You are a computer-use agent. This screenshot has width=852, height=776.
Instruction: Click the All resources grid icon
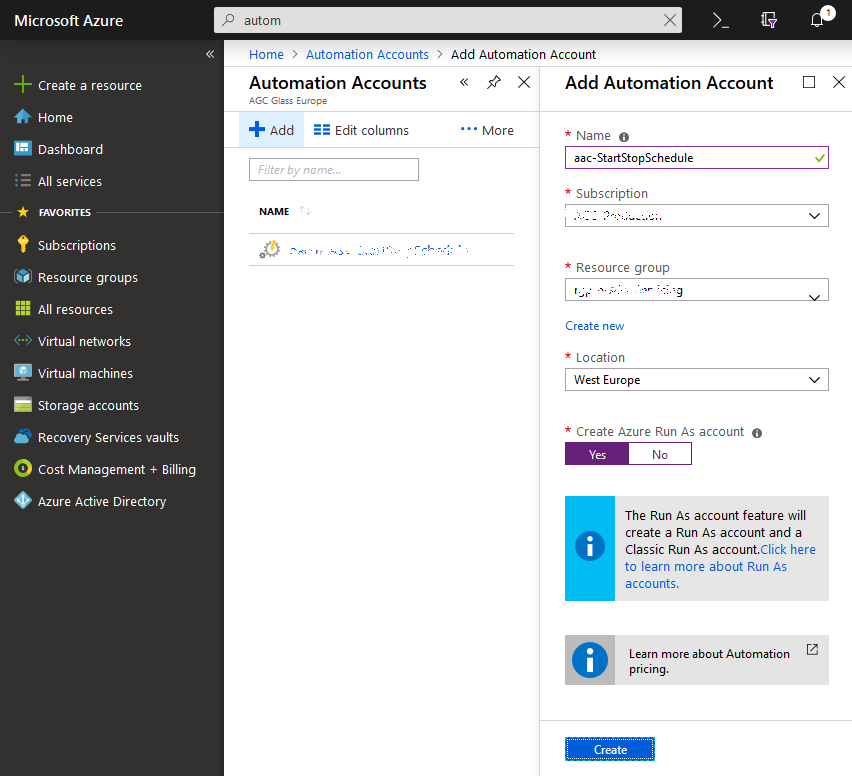coord(23,309)
